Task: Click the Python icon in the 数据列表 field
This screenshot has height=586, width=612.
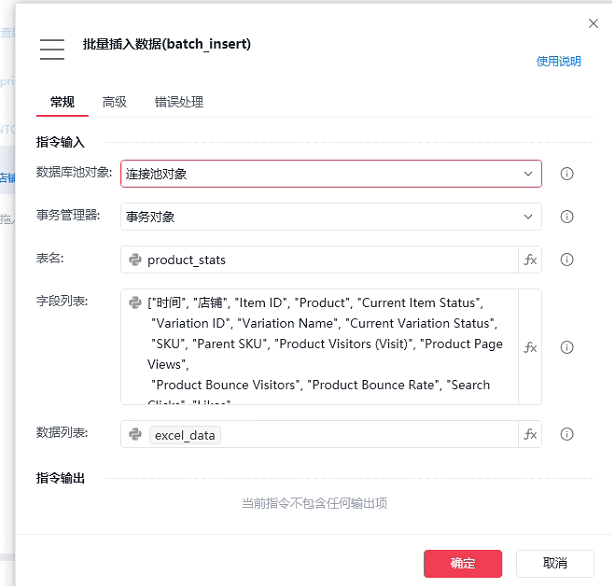Action: tap(135, 435)
